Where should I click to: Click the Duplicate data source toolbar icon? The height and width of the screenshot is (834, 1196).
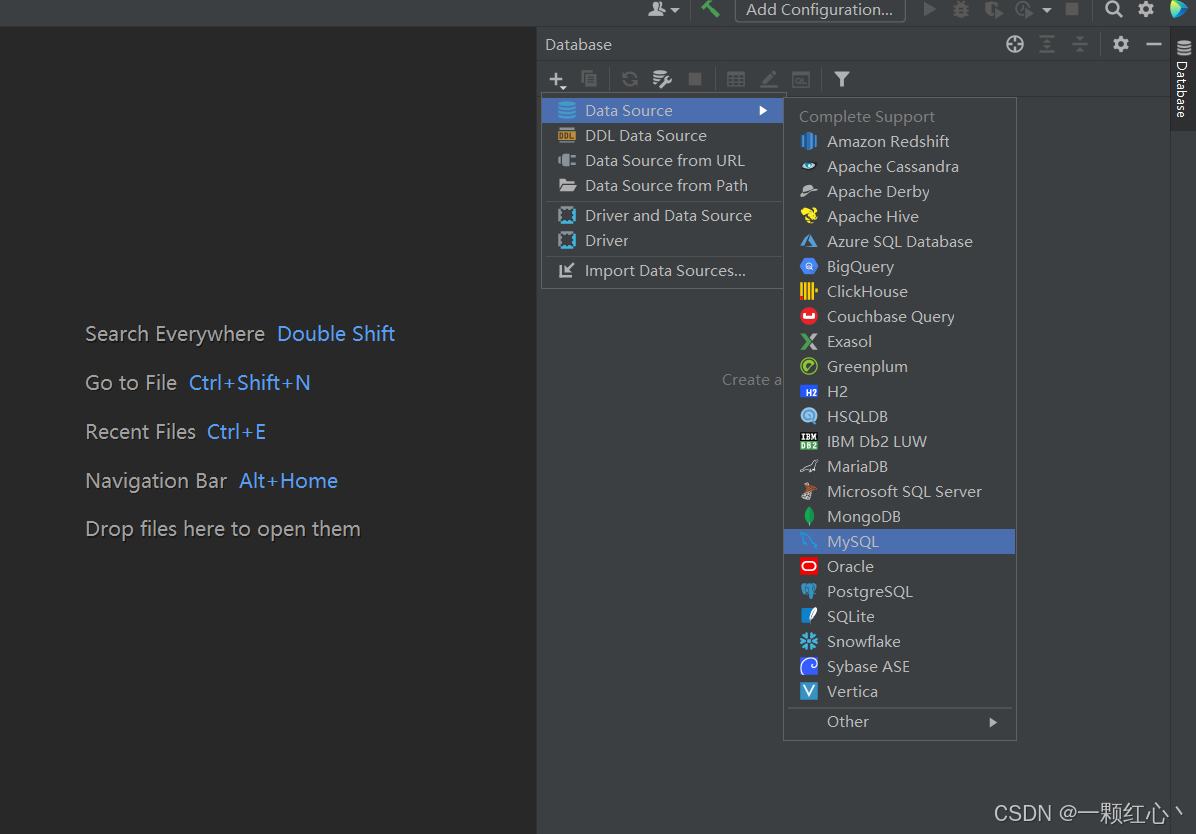589,79
